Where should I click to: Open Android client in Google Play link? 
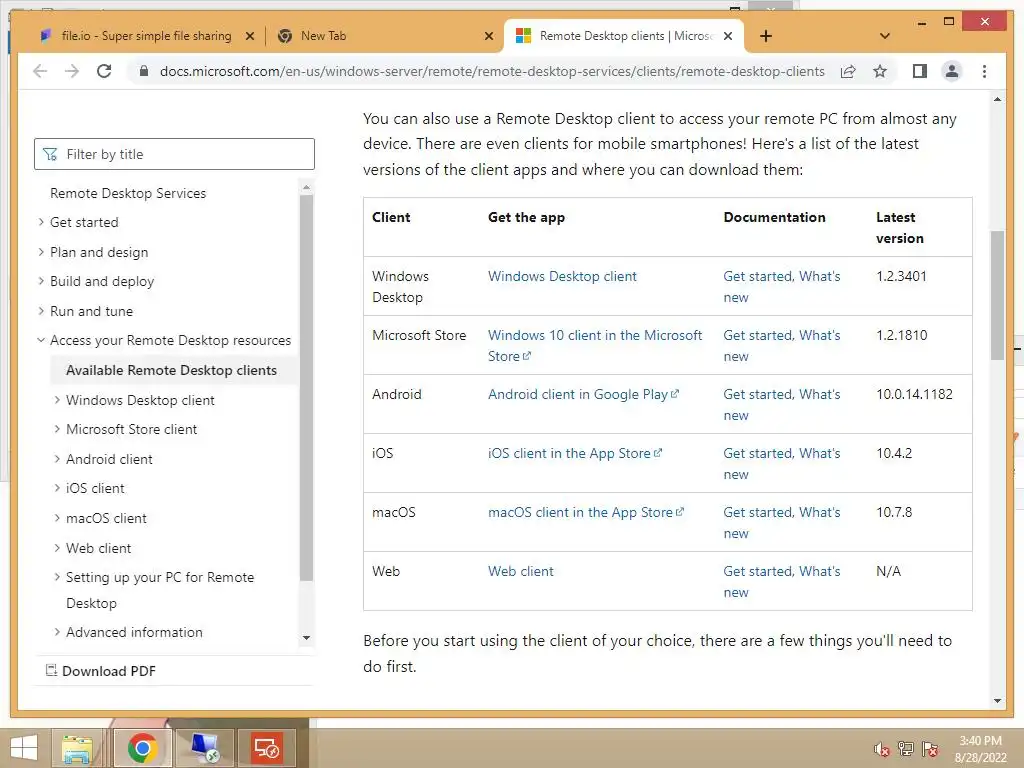coord(583,394)
